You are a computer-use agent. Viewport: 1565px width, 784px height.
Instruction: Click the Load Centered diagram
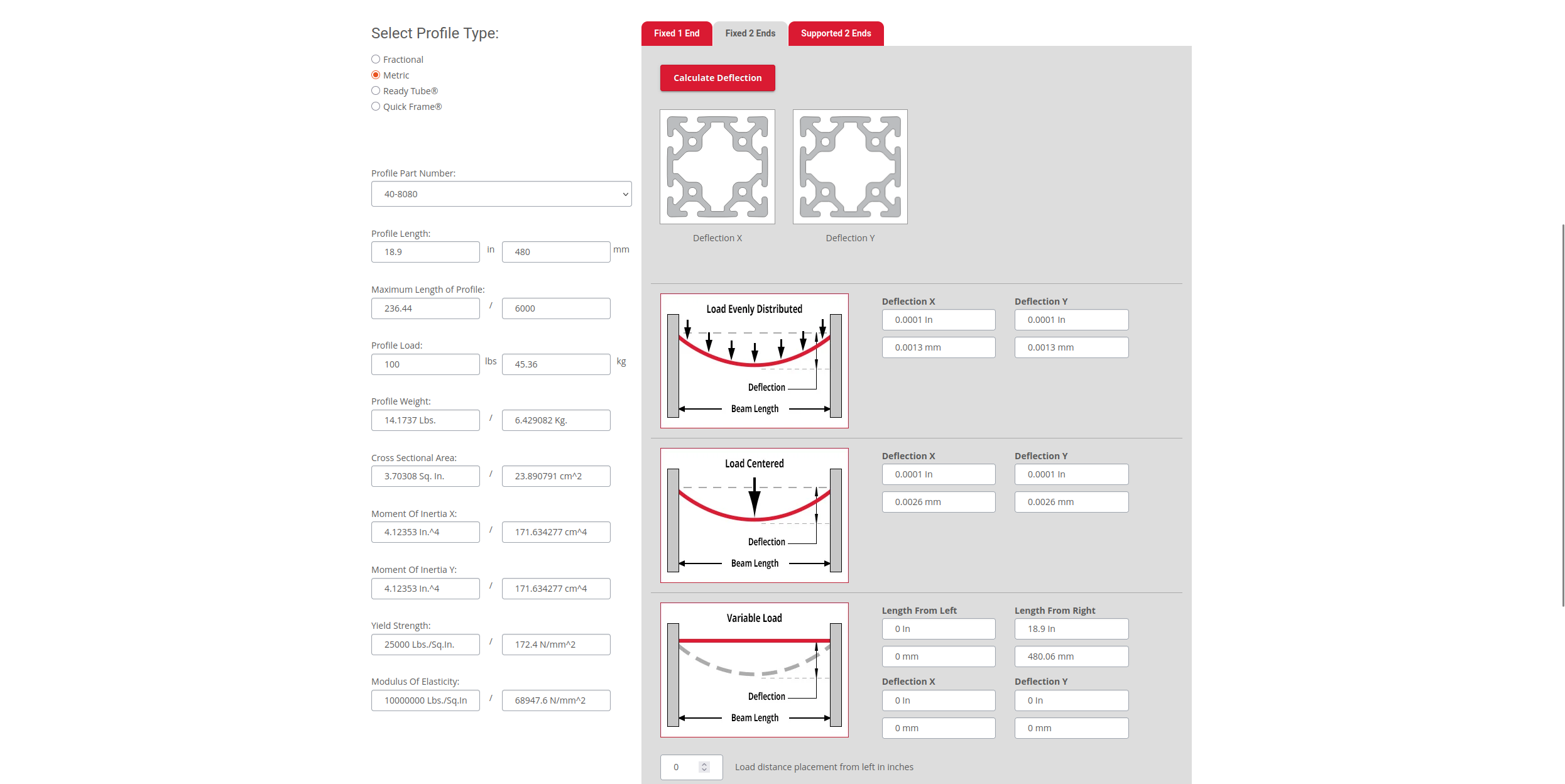pos(754,515)
